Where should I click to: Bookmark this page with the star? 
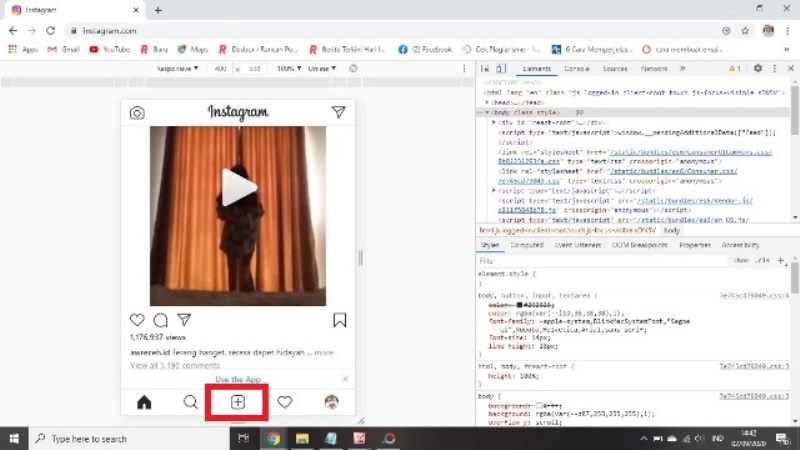pyautogui.click(x=745, y=31)
